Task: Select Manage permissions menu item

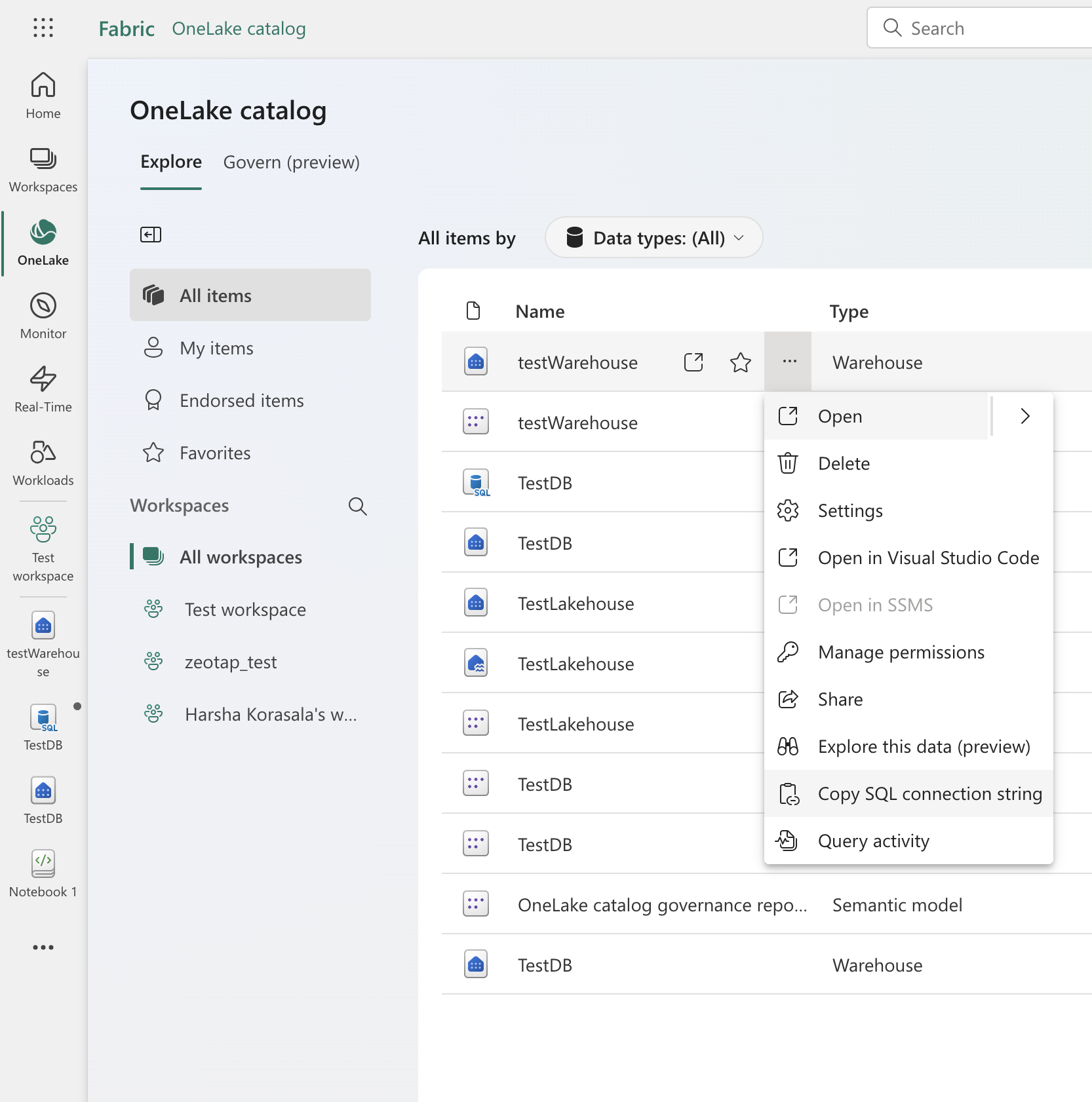Action: pyautogui.click(x=908, y=652)
